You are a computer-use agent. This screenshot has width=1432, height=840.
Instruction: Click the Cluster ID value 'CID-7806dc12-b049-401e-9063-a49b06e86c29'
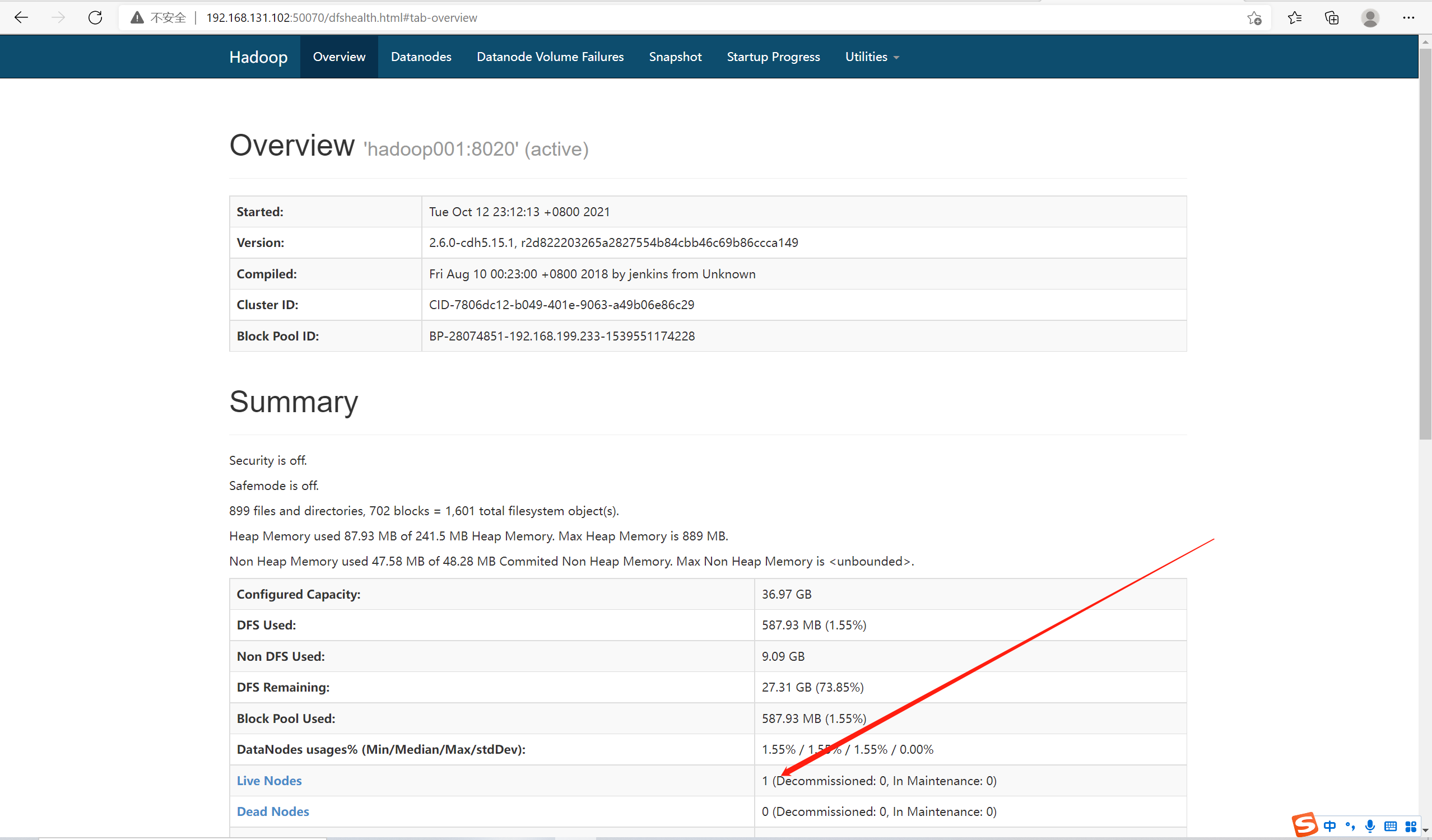click(x=561, y=305)
